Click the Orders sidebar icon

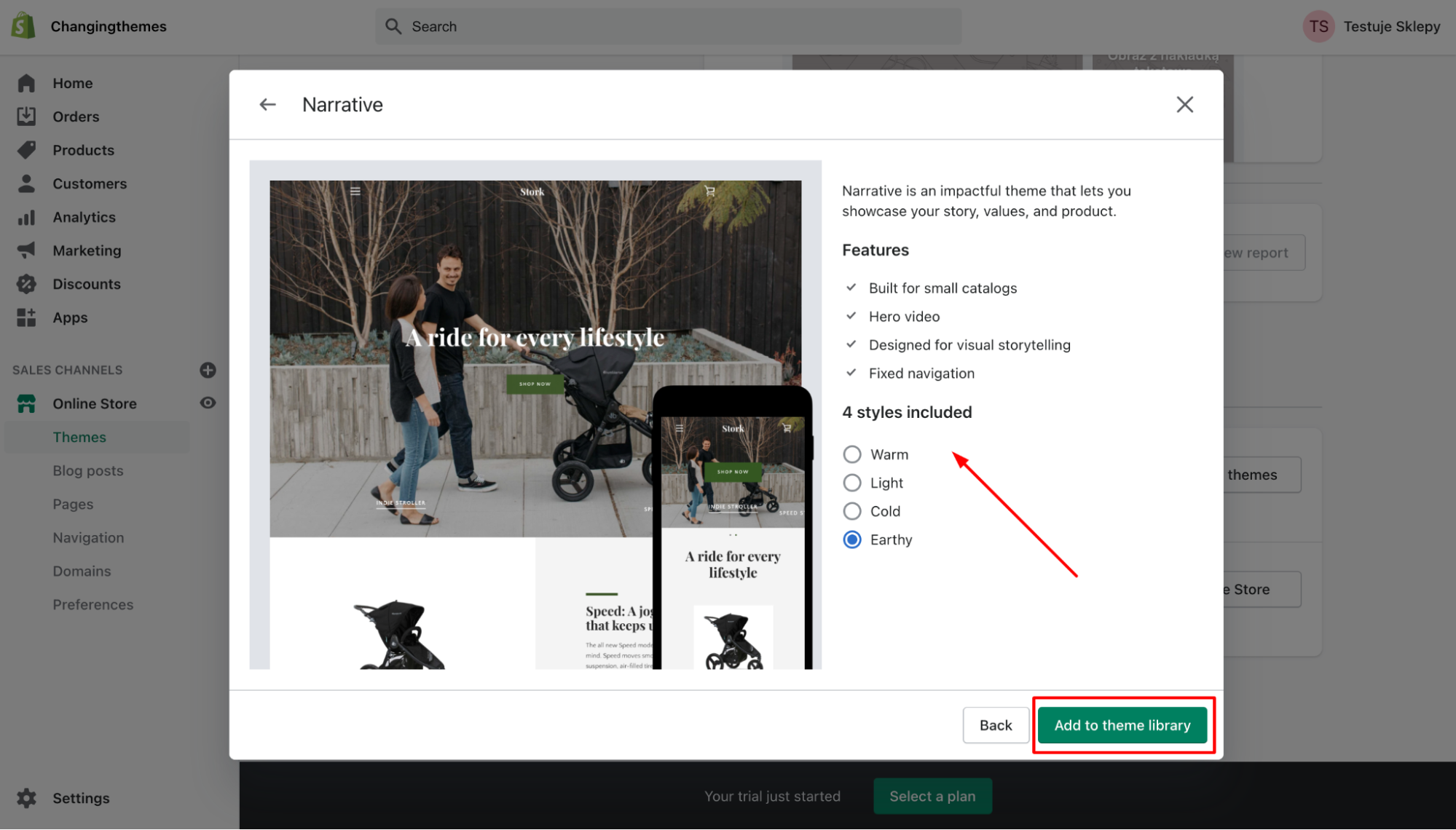(26, 116)
